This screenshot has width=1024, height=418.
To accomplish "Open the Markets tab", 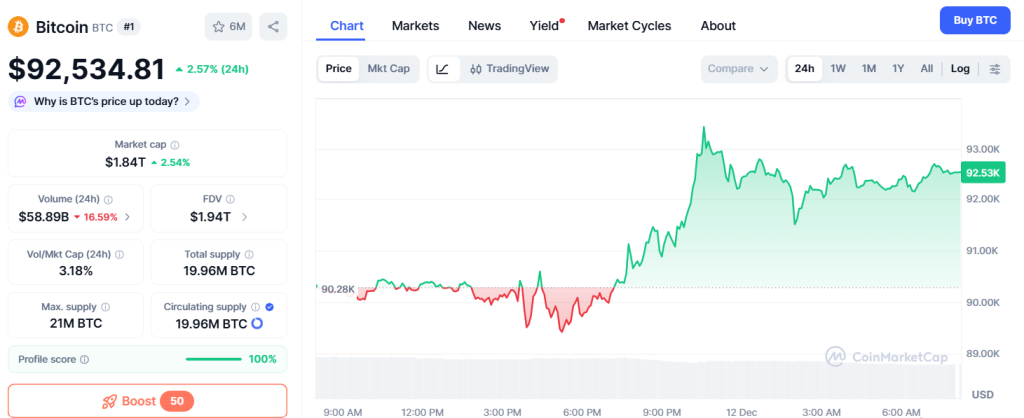I will coord(415,25).
